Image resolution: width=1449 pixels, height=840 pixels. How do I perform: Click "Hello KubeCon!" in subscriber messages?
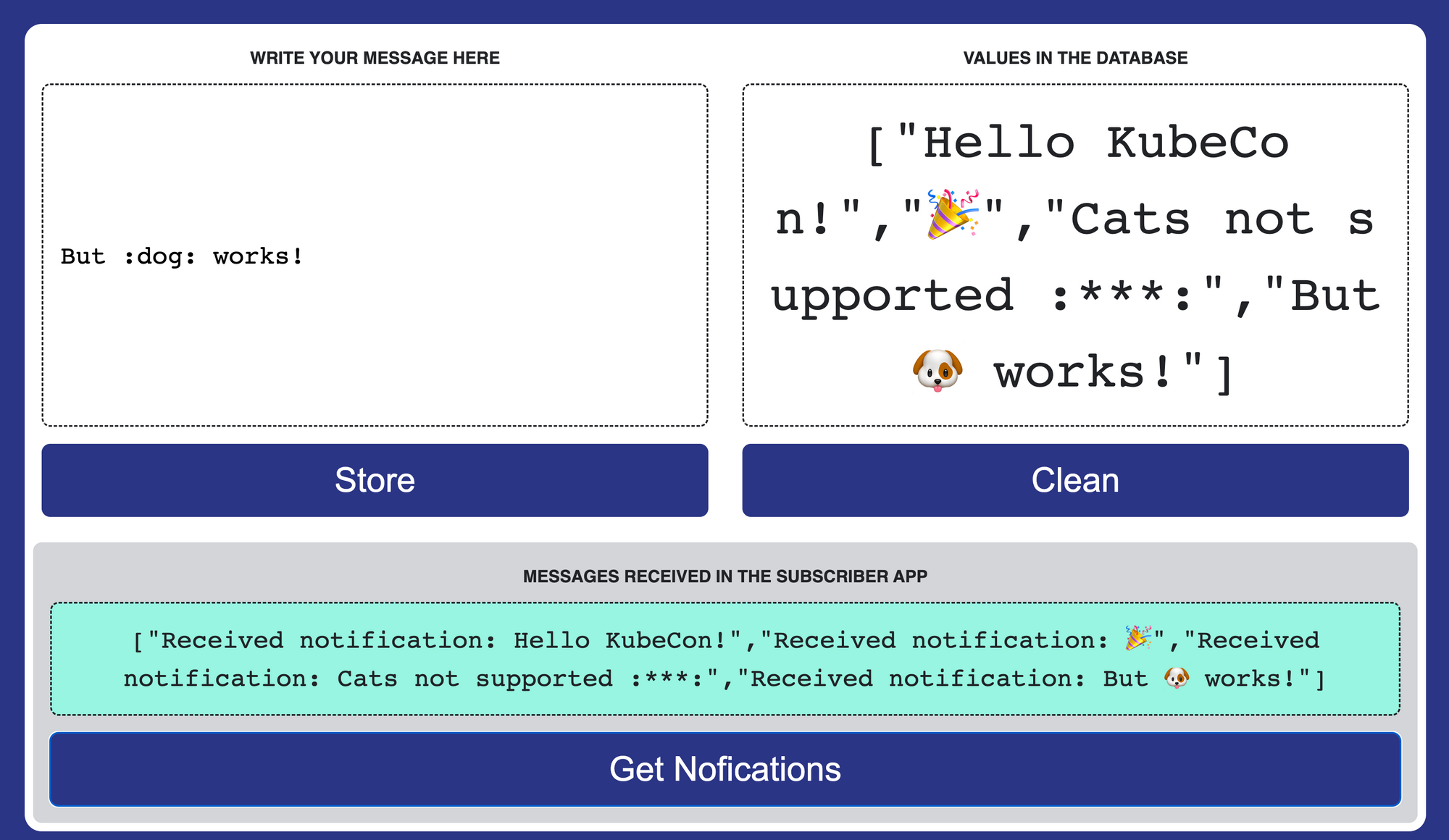pos(620,640)
